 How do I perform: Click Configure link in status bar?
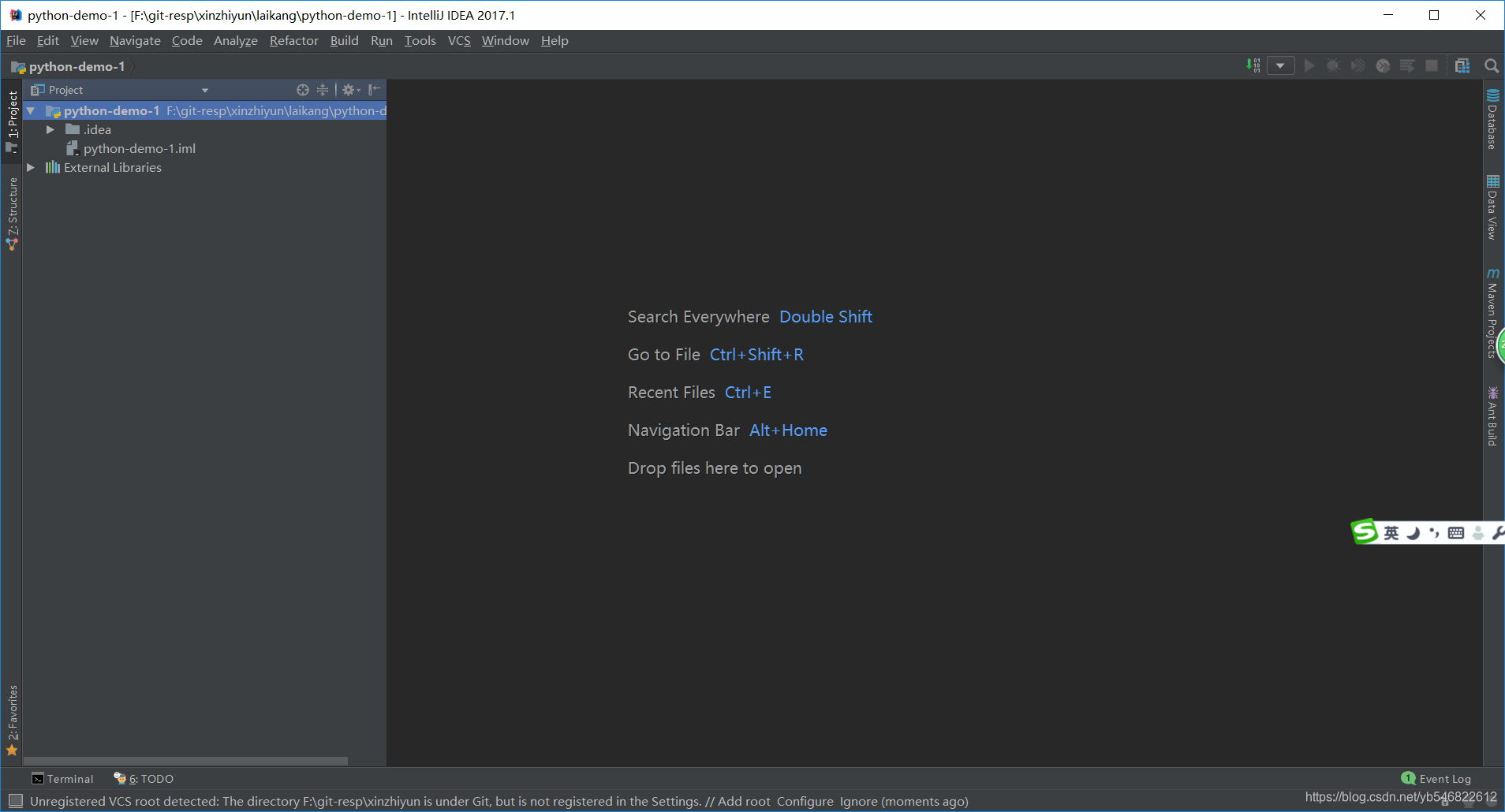point(805,801)
